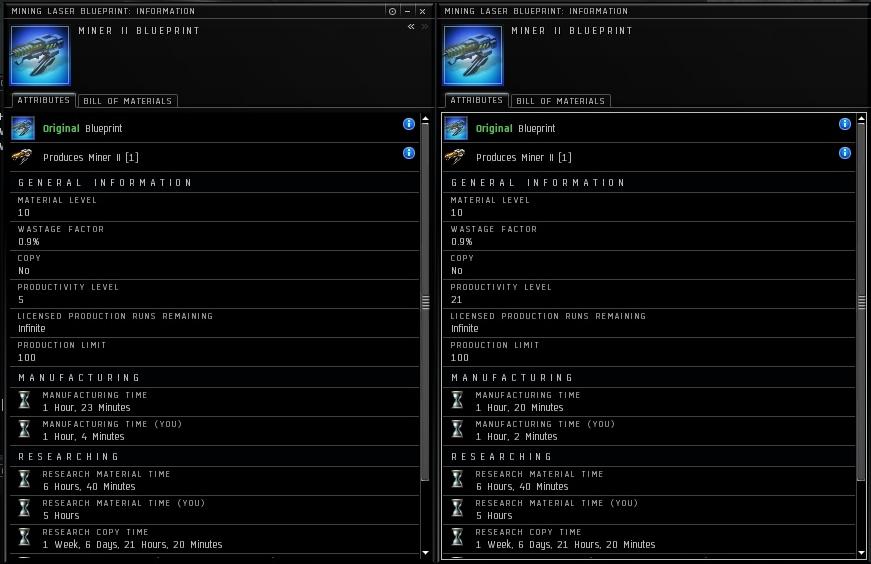Click '1 Hour, 2 Minutes' manufacturing time value
Viewport: 871px width, 564px height.
[x=517, y=436]
